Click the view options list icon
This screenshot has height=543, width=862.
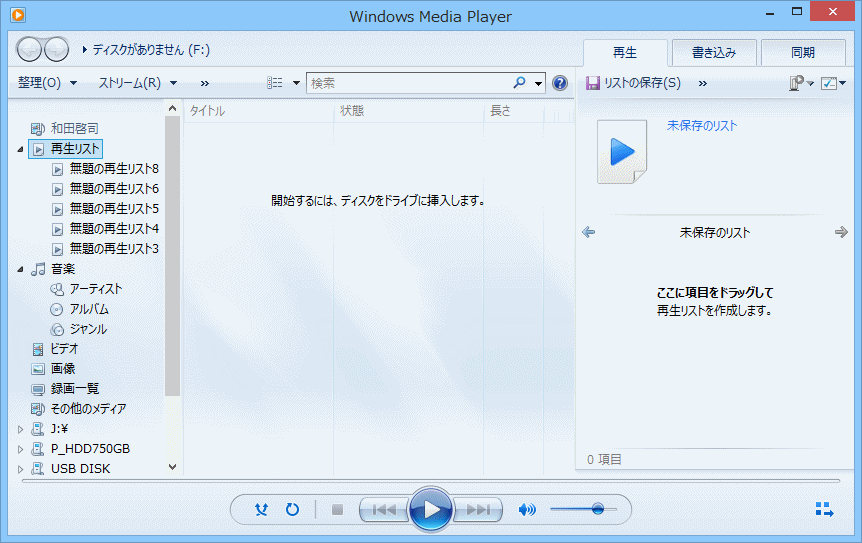(275, 83)
